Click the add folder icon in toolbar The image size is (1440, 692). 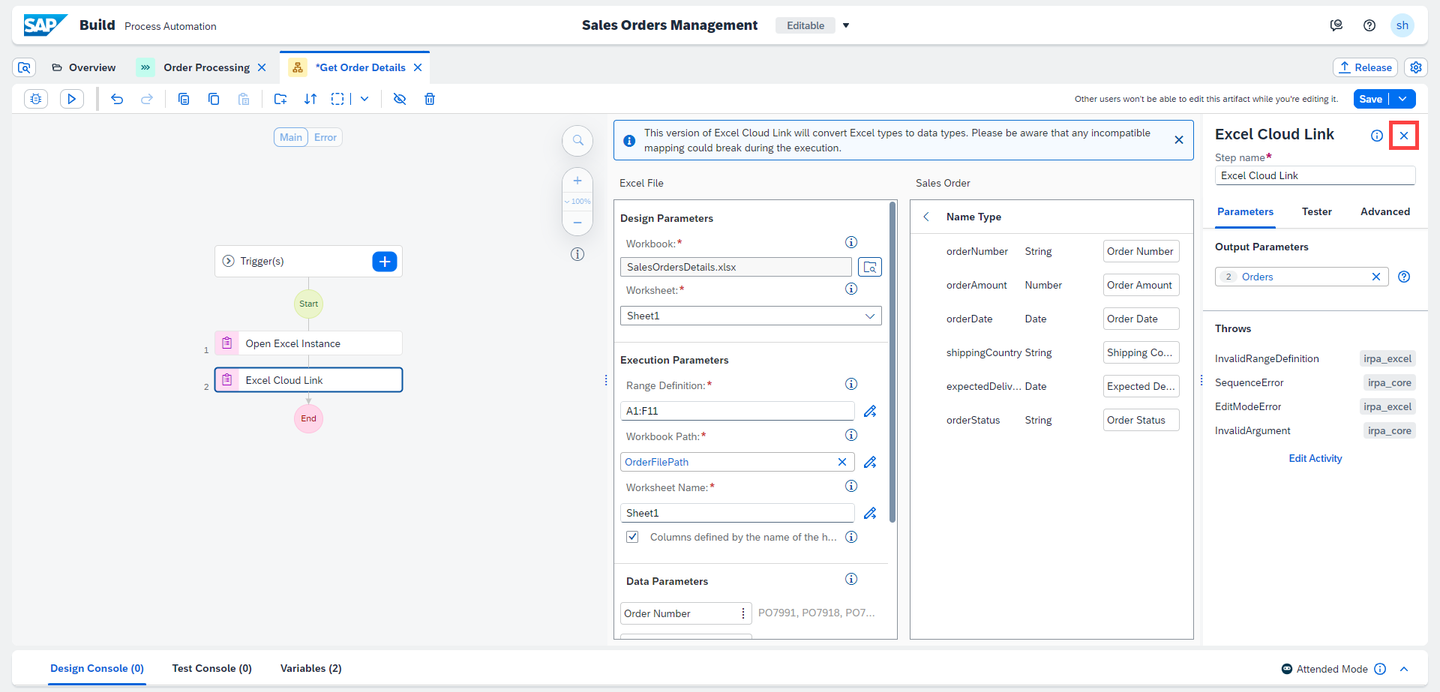click(281, 99)
